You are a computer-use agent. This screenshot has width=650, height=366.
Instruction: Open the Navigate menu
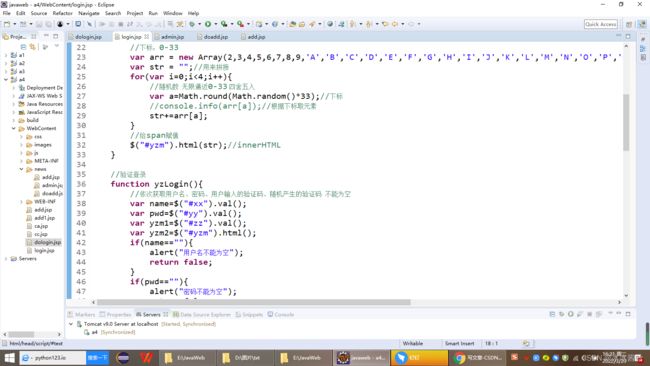pos(89,13)
